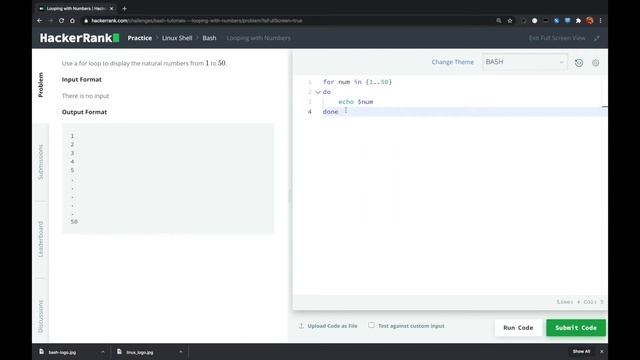The height and width of the screenshot is (360, 640).
Task: Switch to Submissions side tab
Action: (x=40, y=162)
